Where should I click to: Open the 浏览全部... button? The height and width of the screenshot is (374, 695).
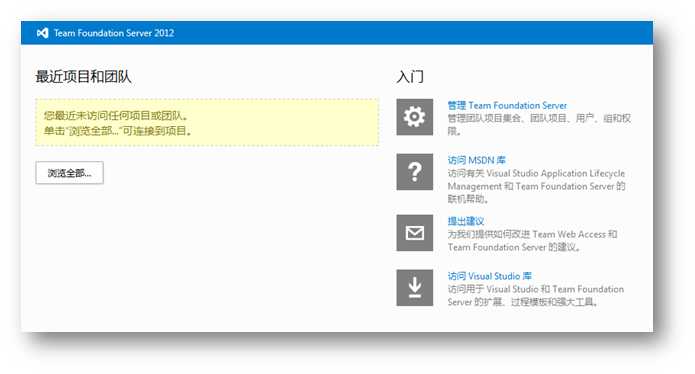[70, 173]
